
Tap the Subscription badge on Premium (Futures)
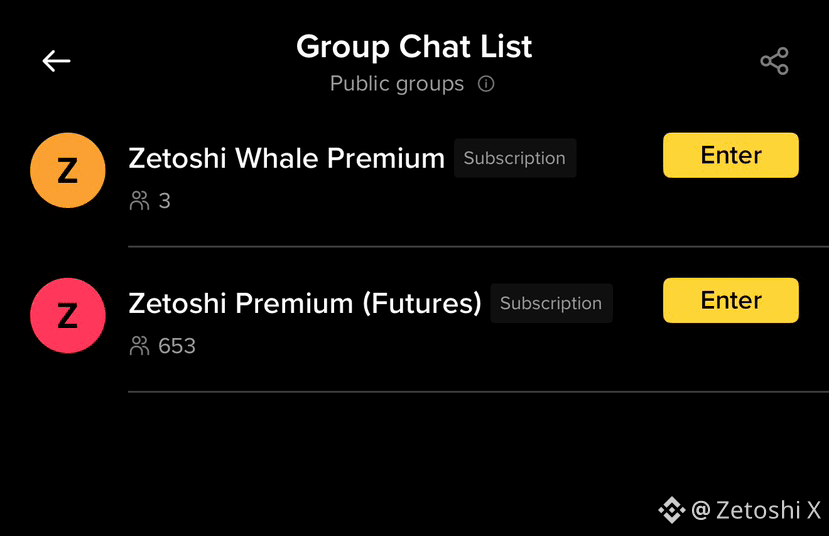point(551,303)
